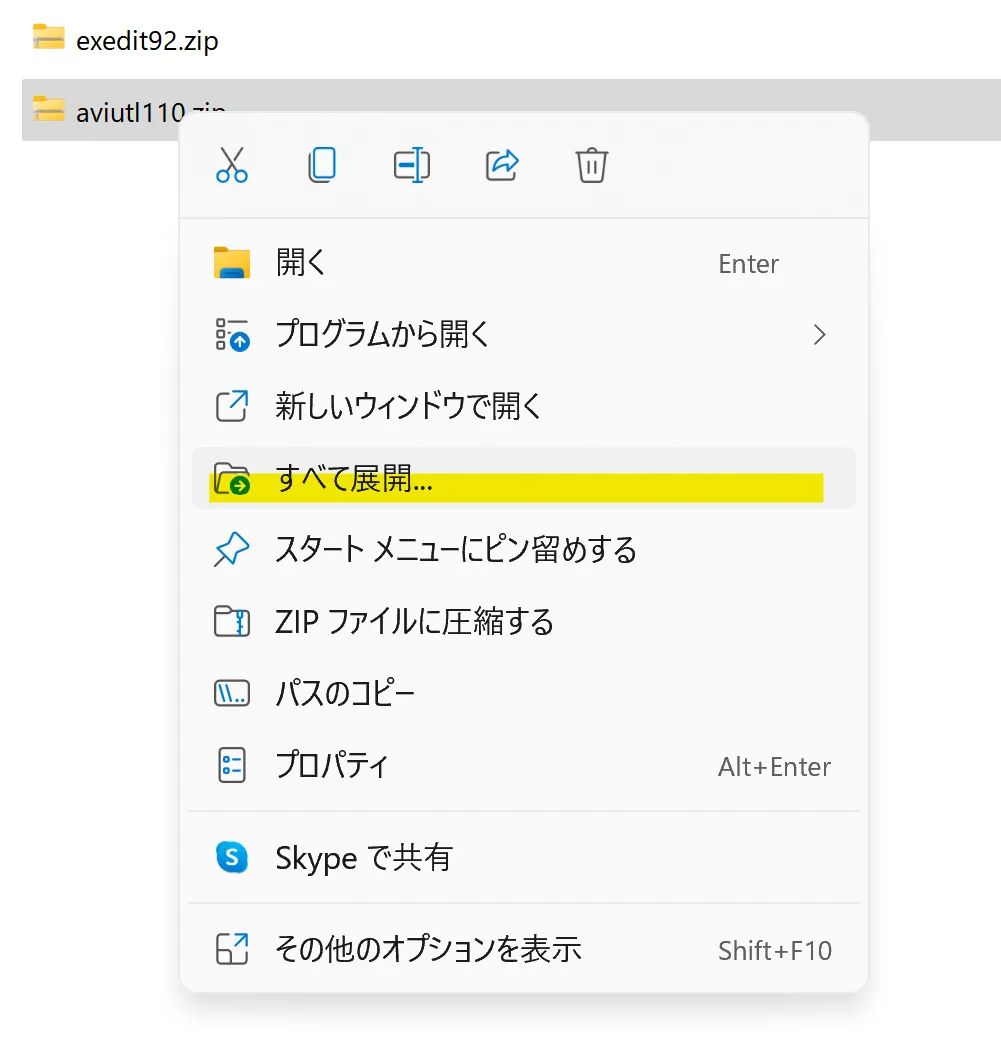This screenshot has height=1059, width=1001.
Task: Click the aviutl110.zip folder icon
Action: [49, 109]
